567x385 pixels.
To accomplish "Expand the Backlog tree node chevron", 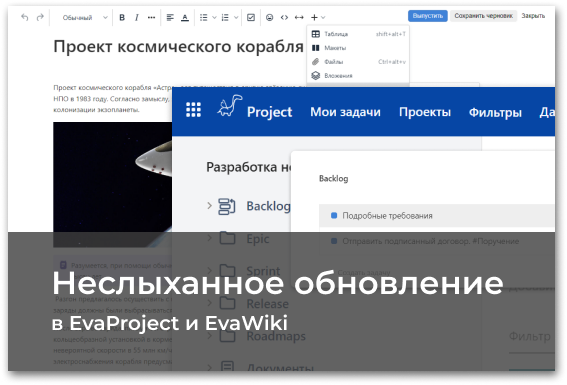I will pyautogui.click(x=209, y=206).
